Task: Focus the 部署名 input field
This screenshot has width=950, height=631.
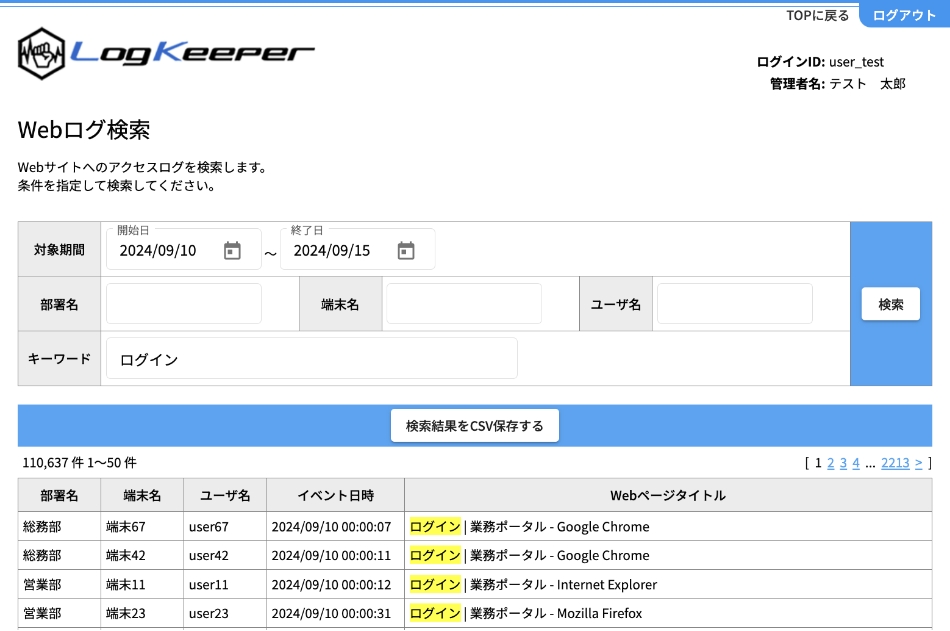Action: coord(184,304)
